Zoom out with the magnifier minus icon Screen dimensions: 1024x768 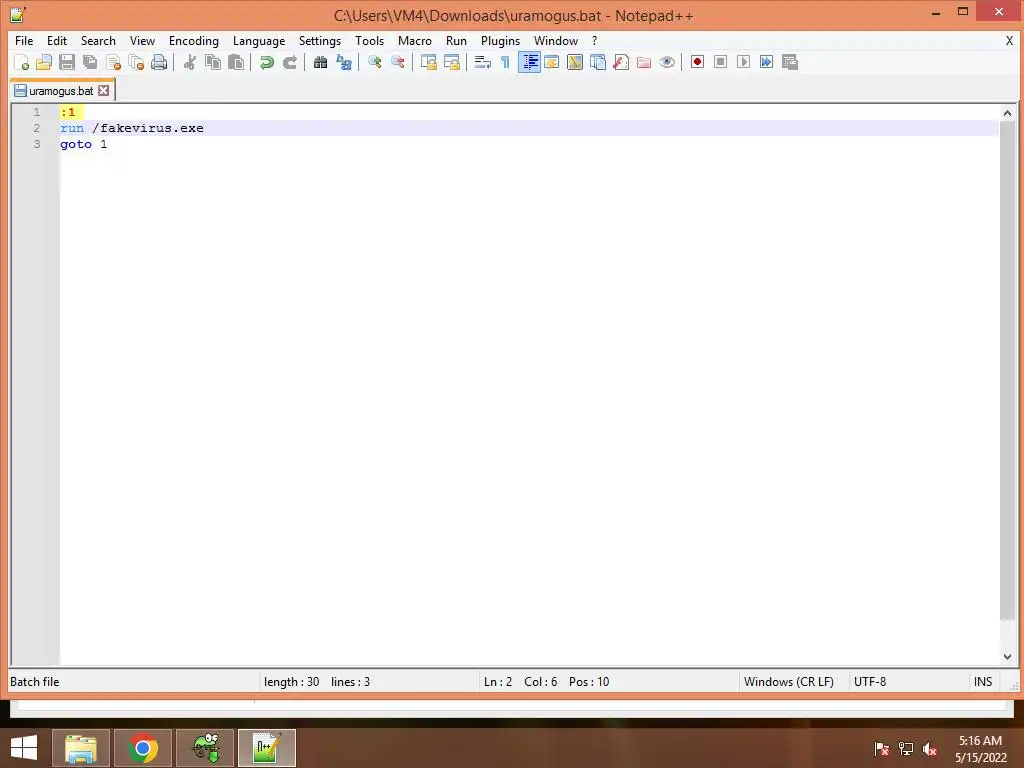pos(398,62)
